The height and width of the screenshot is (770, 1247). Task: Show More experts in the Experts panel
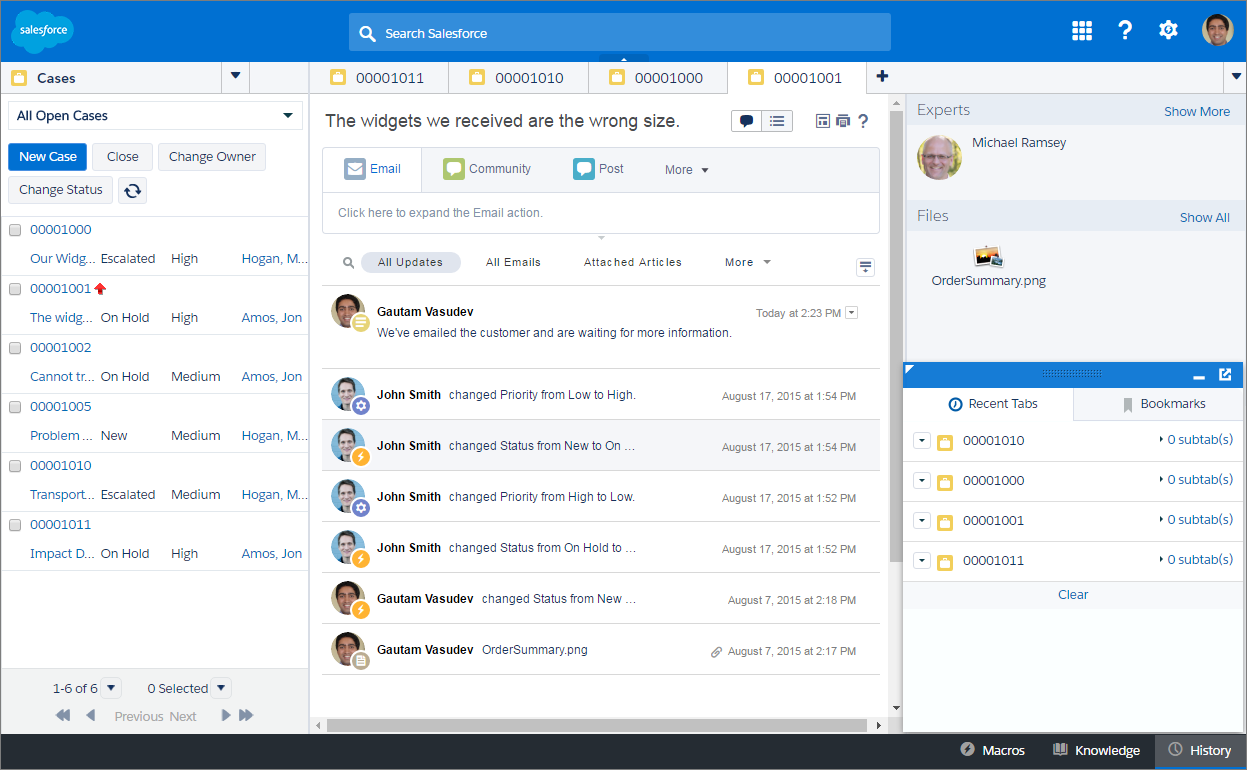click(1197, 111)
